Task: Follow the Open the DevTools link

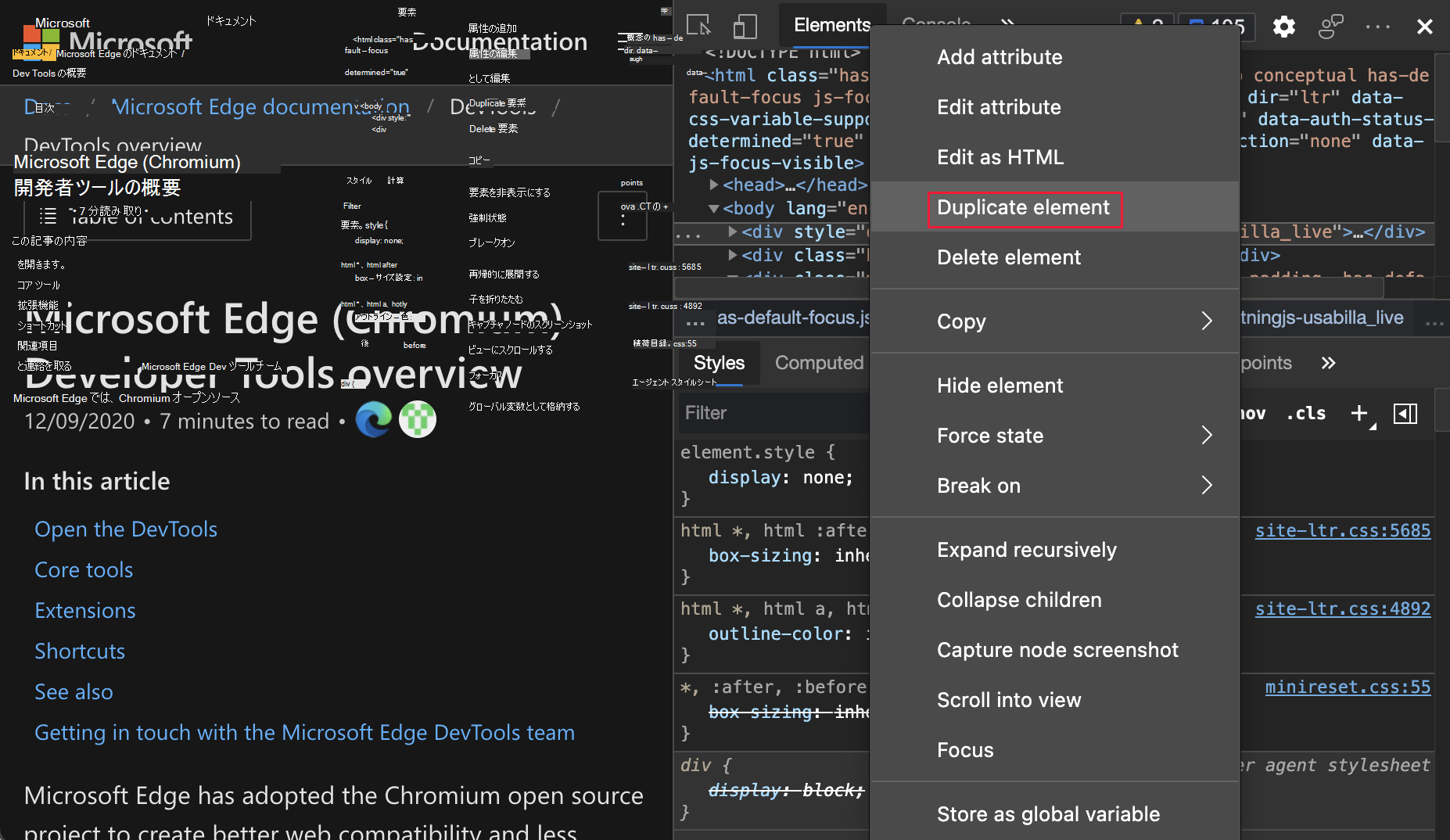Action: [126, 529]
